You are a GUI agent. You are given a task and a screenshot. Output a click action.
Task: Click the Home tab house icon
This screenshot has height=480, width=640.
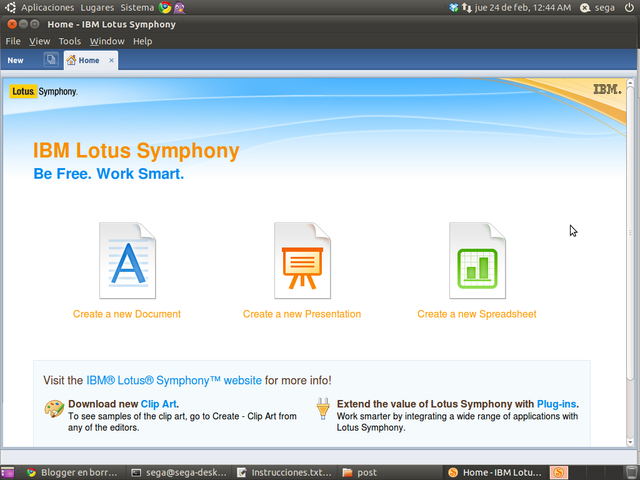(71, 60)
